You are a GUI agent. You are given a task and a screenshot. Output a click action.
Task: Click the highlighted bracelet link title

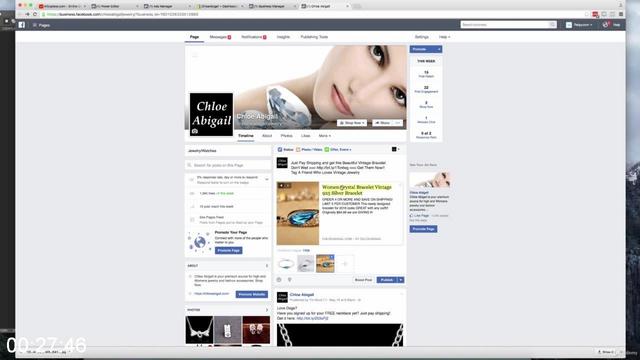coord(357,190)
